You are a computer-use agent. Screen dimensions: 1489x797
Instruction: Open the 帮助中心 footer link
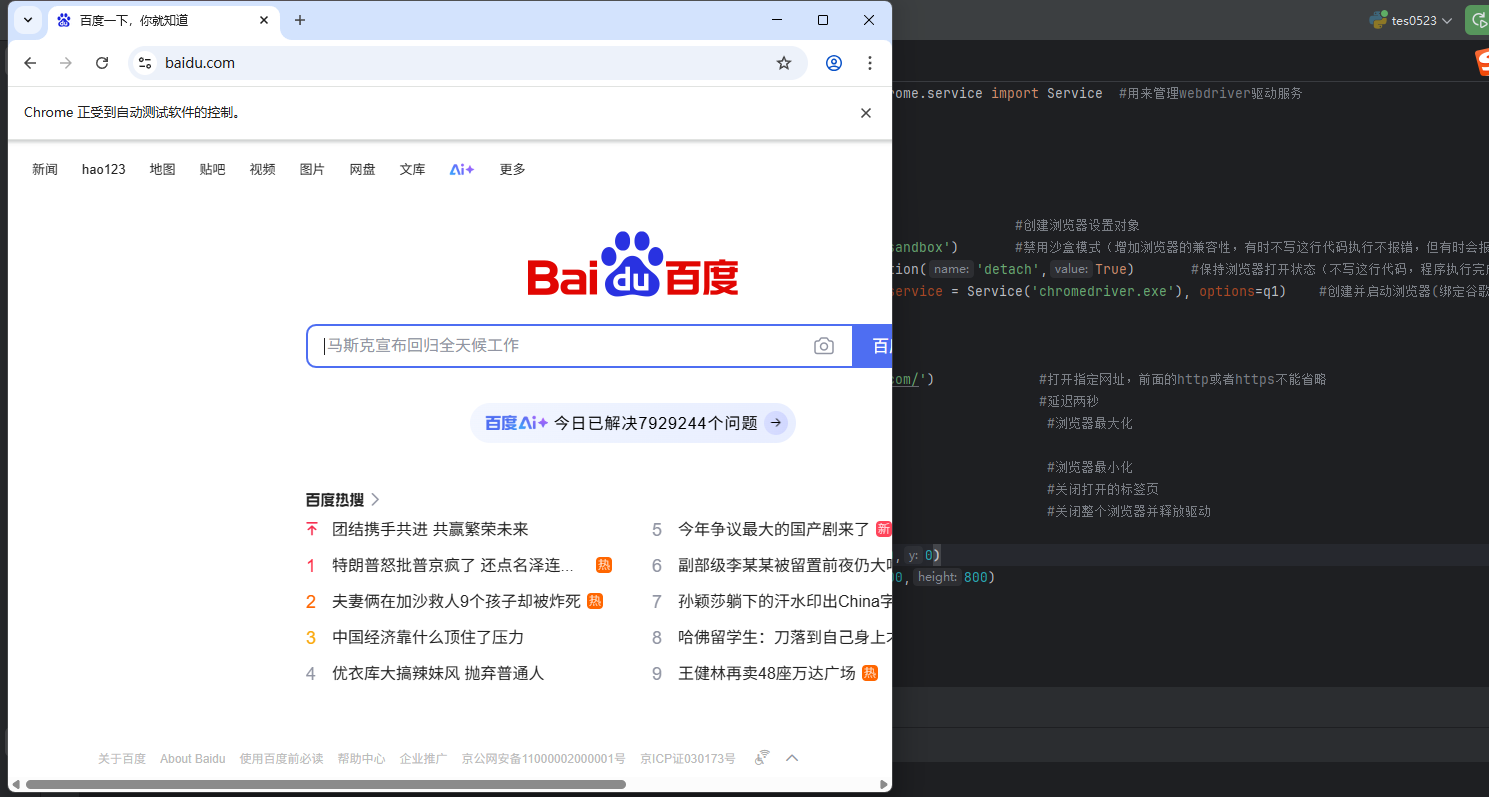(x=362, y=759)
